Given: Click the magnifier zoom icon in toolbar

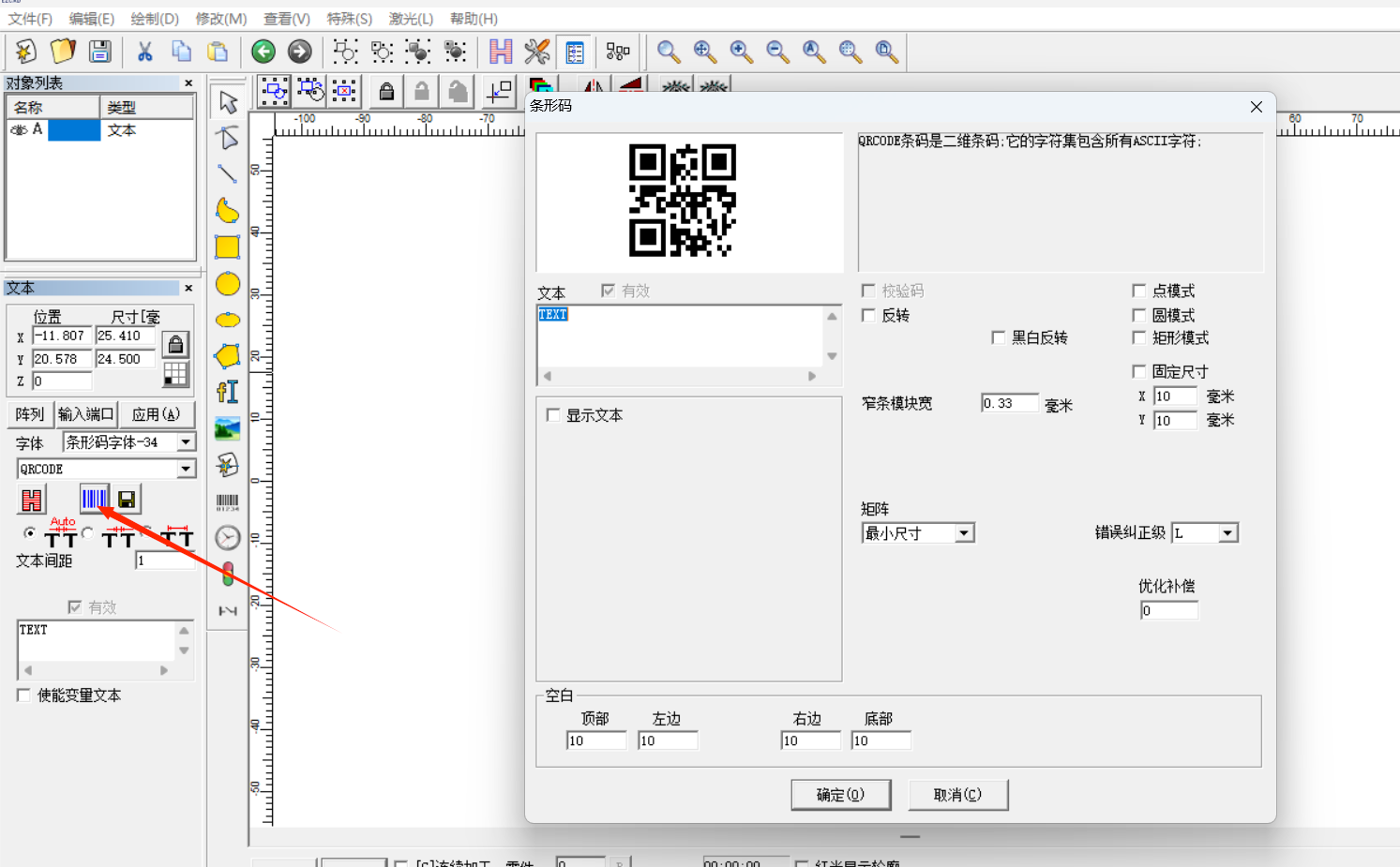Looking at the screenshot, I should tap(668, 52).
